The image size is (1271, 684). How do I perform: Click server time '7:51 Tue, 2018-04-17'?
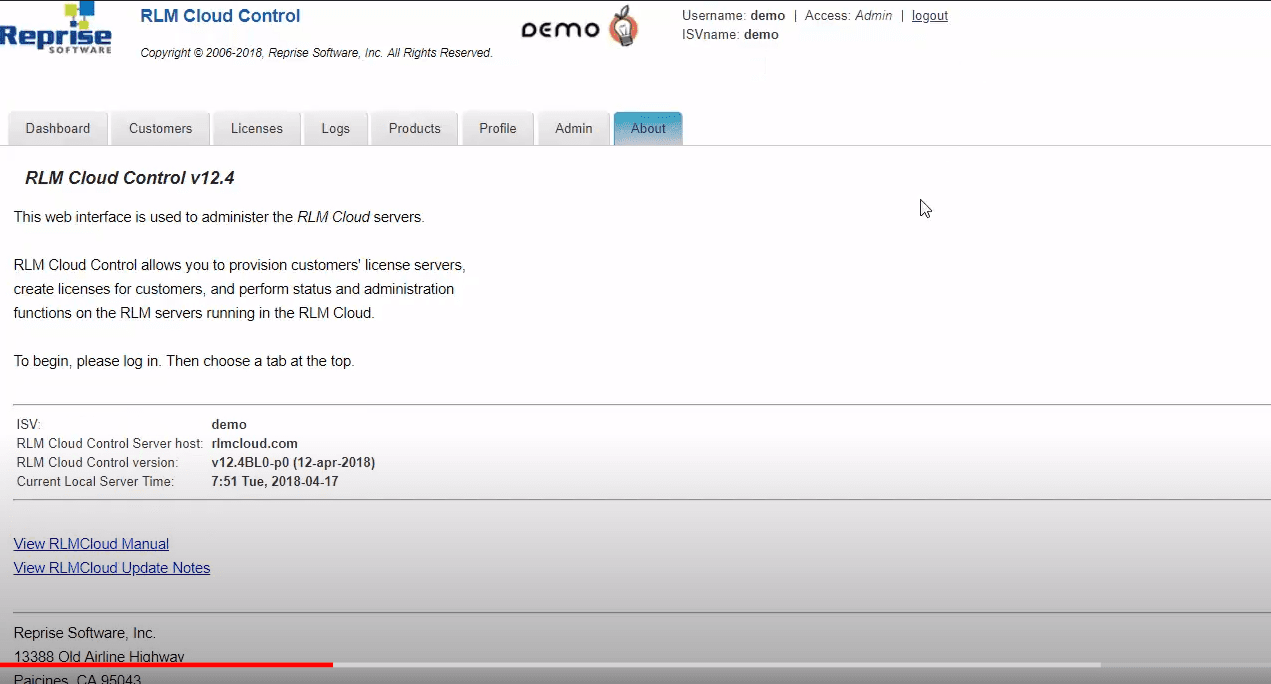tap(275, 481)
